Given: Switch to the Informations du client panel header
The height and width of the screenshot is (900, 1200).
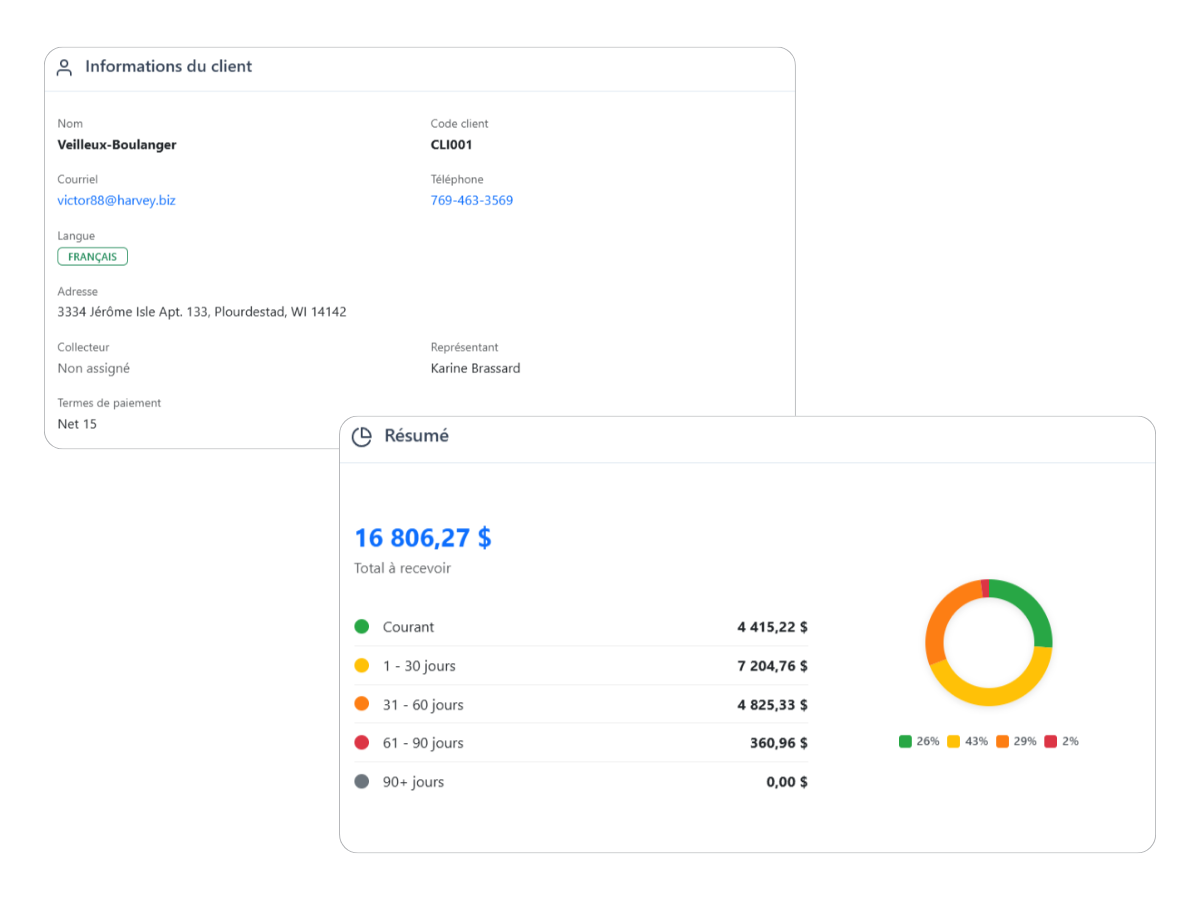Looking at the screenshot, I should pyautogui.click(x=168, y=66).
